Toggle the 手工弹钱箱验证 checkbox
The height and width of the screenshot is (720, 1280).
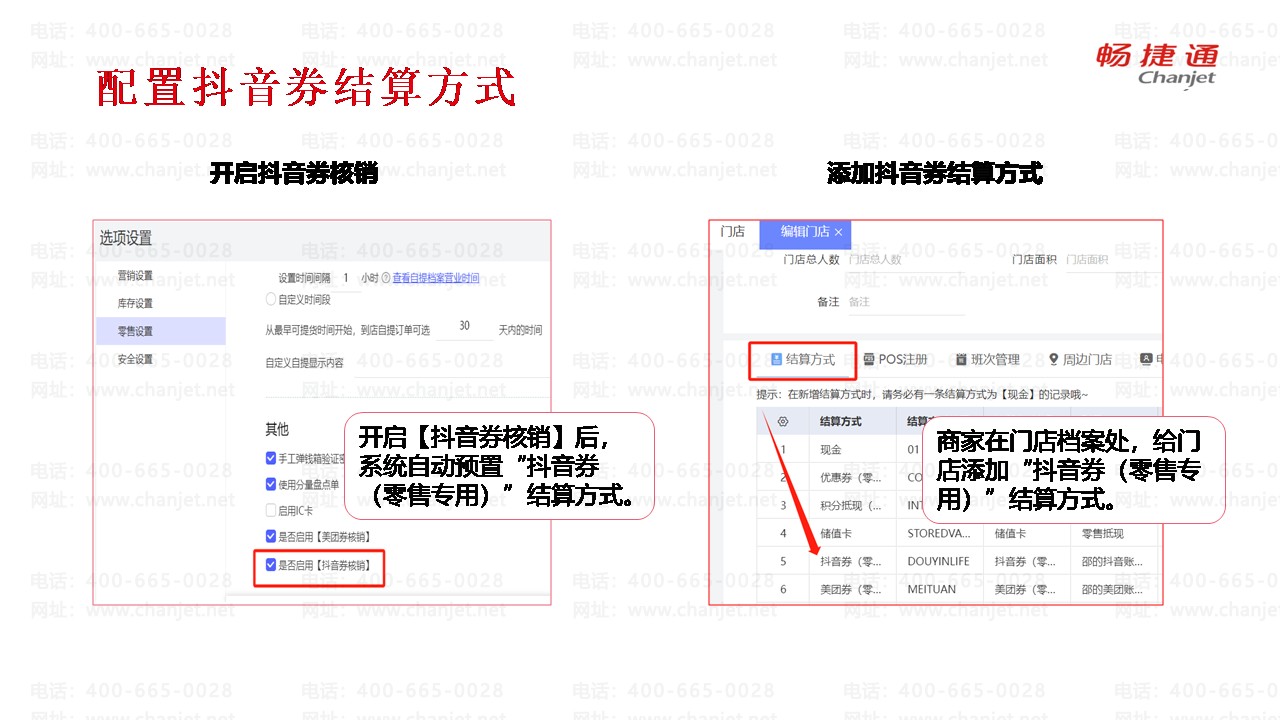[271, 458]
